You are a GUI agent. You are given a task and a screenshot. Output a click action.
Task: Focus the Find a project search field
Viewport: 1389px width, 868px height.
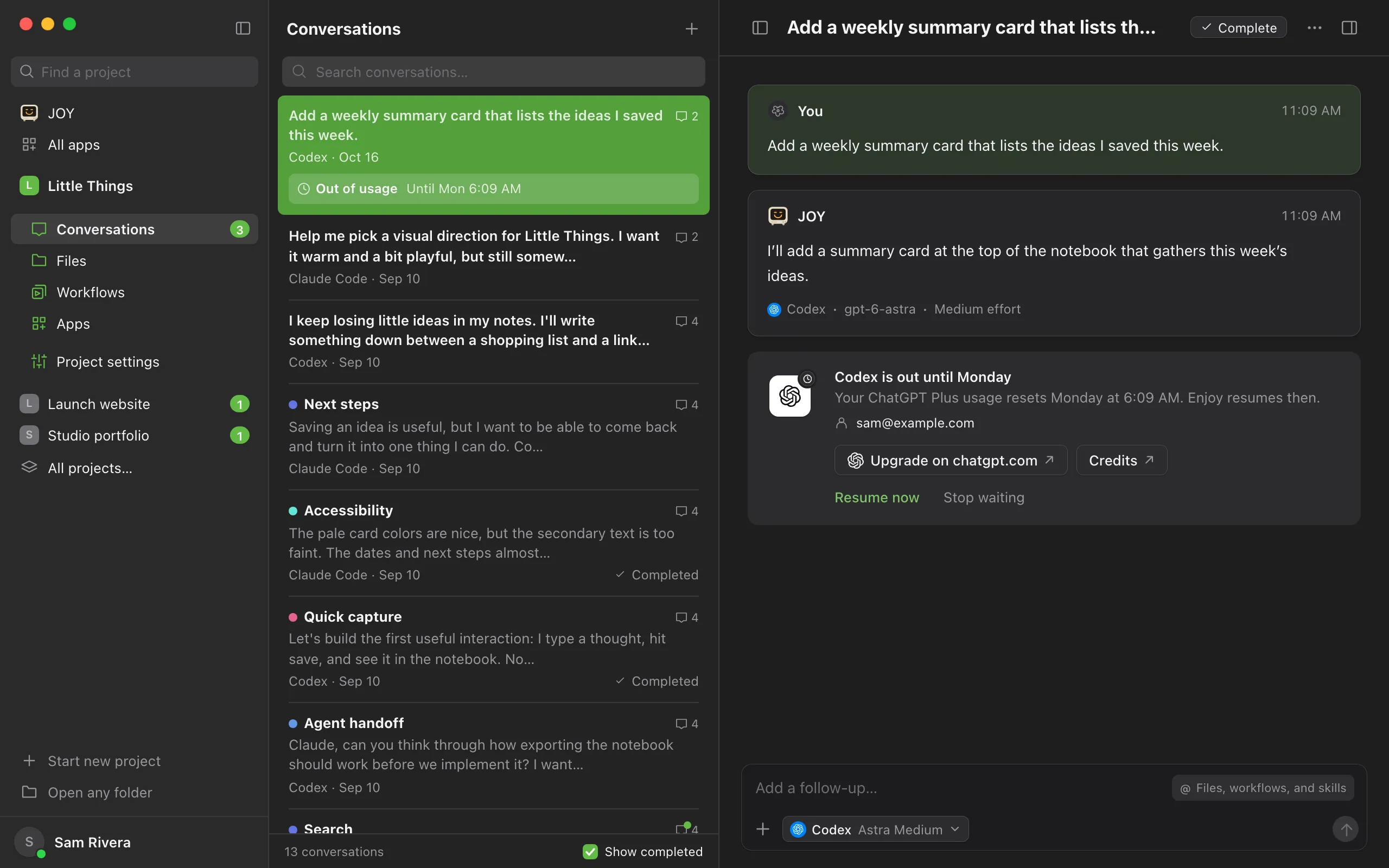point(135,72)
